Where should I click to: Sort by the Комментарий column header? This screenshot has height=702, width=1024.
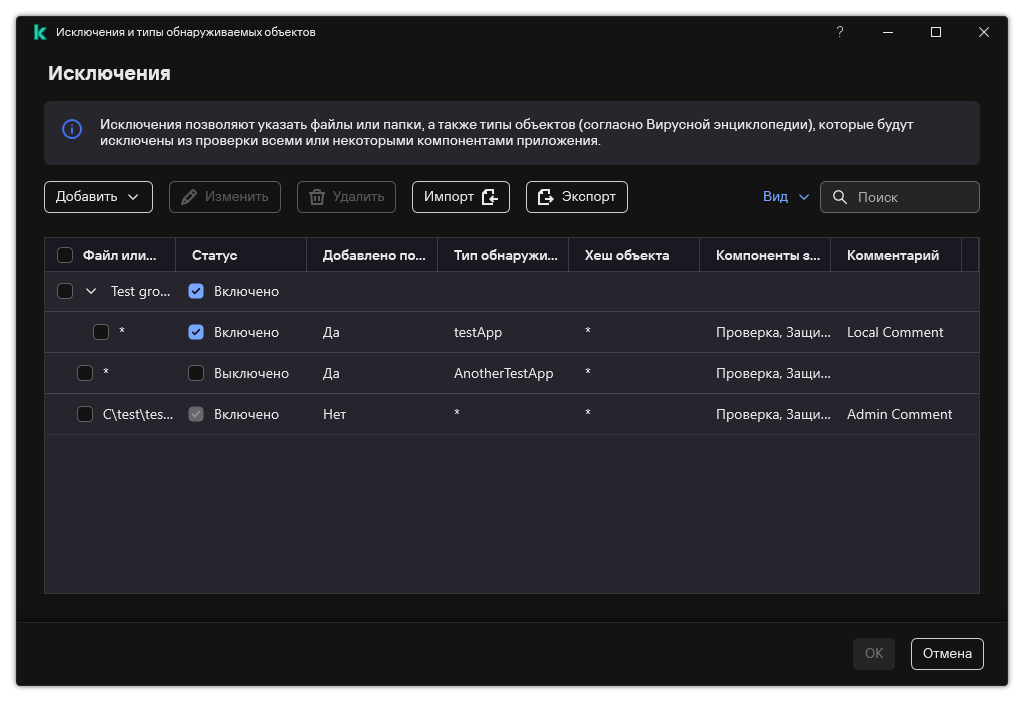(x=892, y=255)
